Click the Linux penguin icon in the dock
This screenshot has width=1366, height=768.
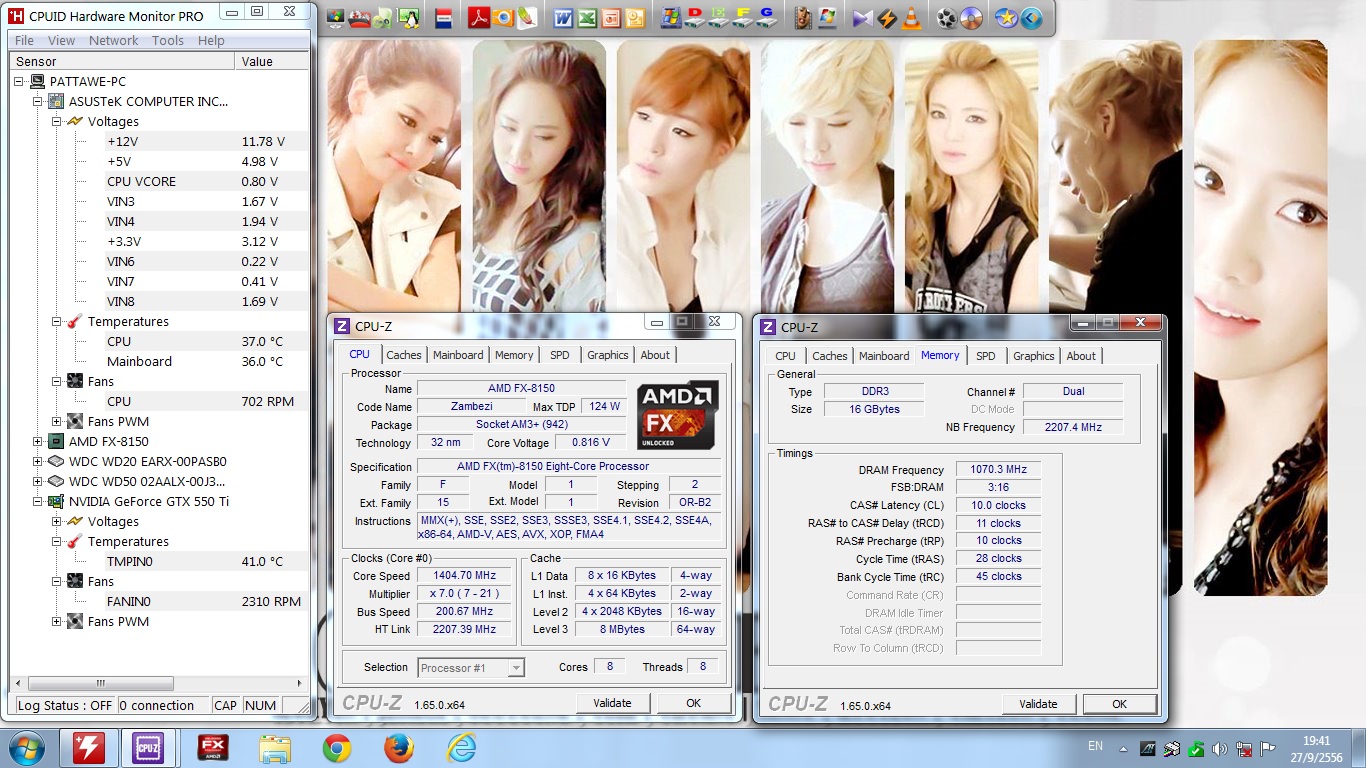point(409,18)
